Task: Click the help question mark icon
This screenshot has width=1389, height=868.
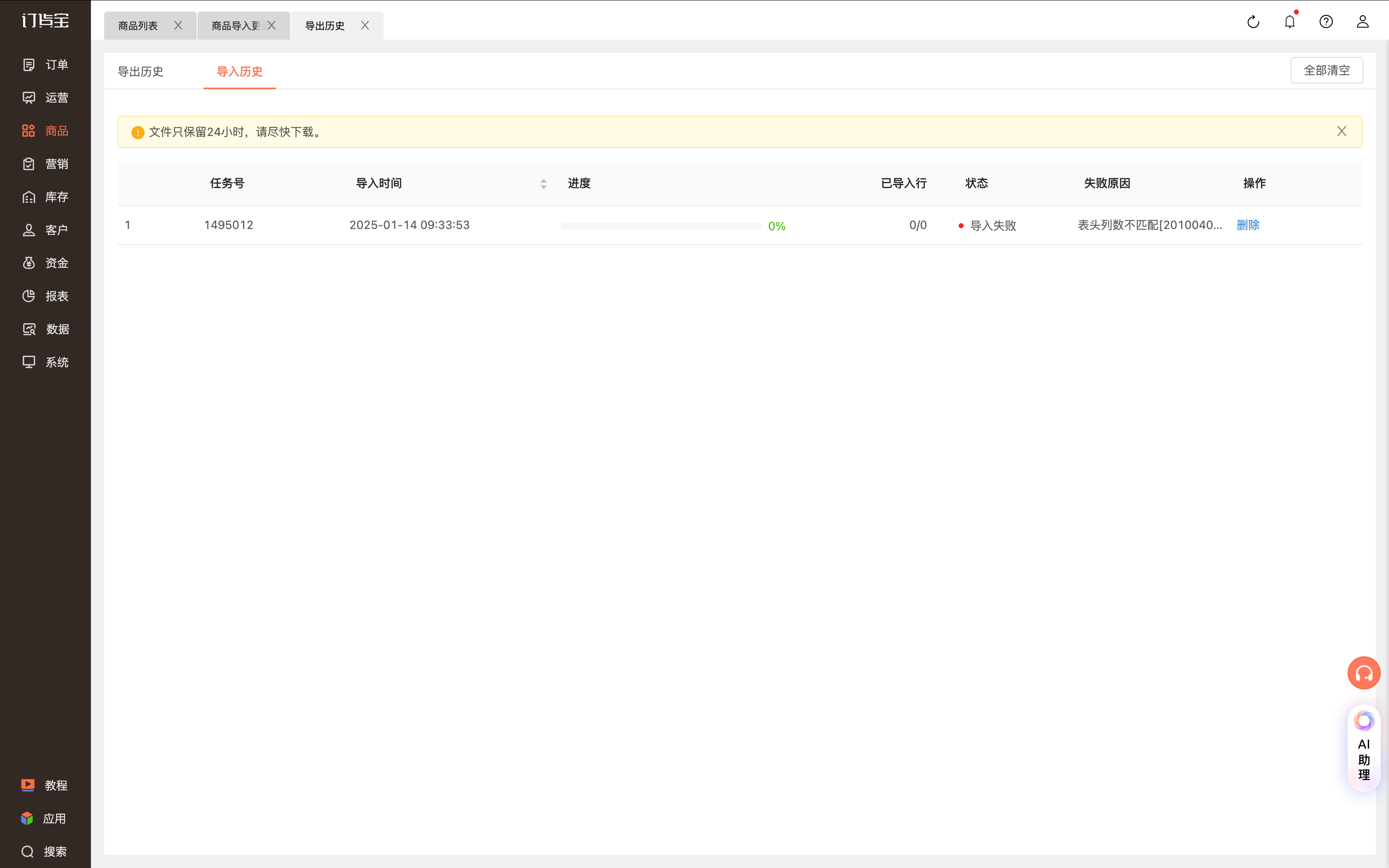Action: (x=1326, y=22)
